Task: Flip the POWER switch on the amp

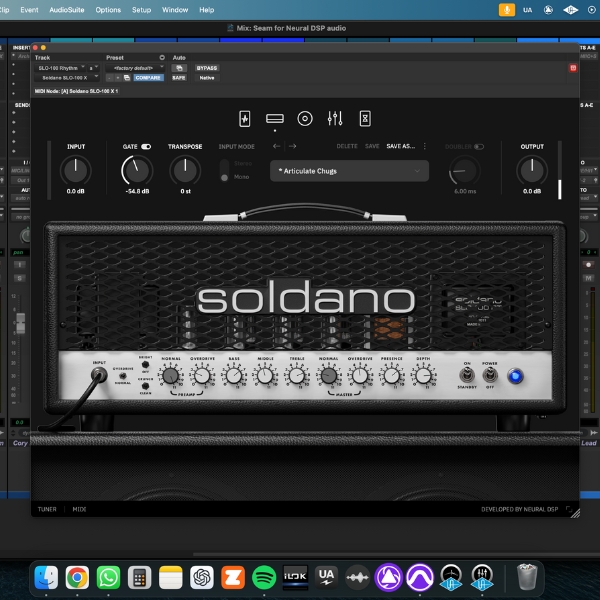Action: (x=490, y=375)
